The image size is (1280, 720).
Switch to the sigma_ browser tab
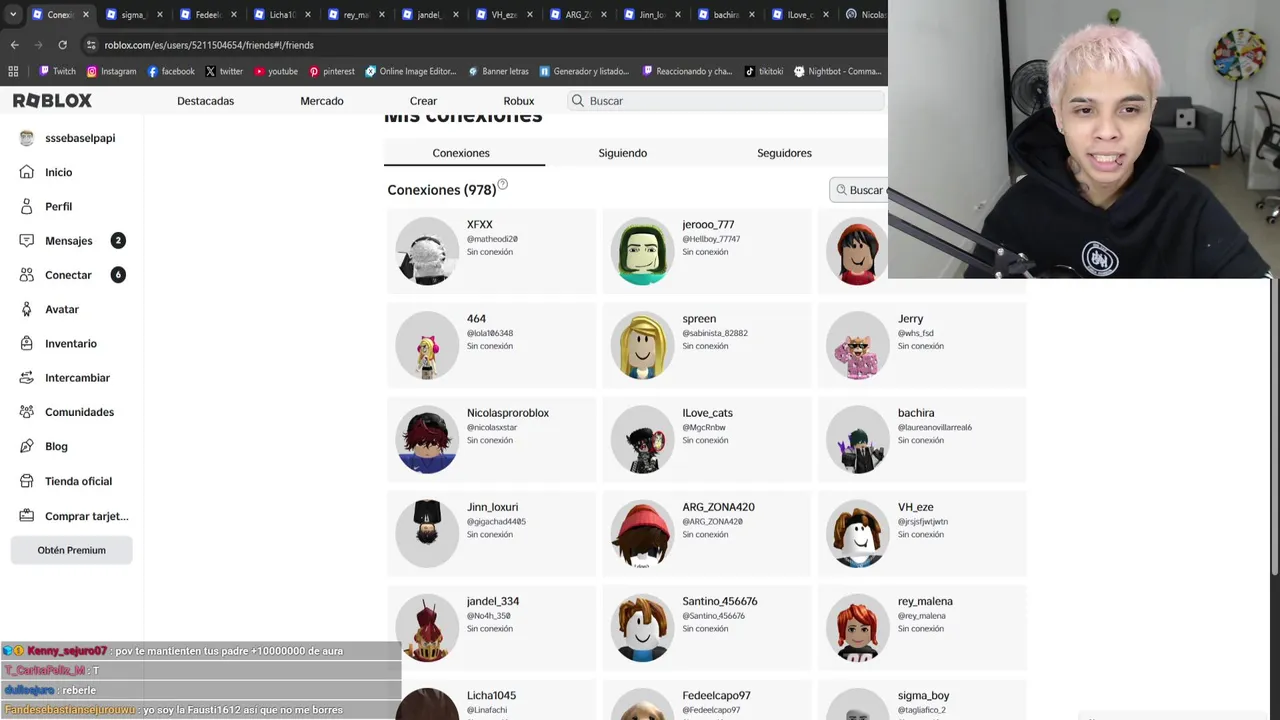point(132,15)
